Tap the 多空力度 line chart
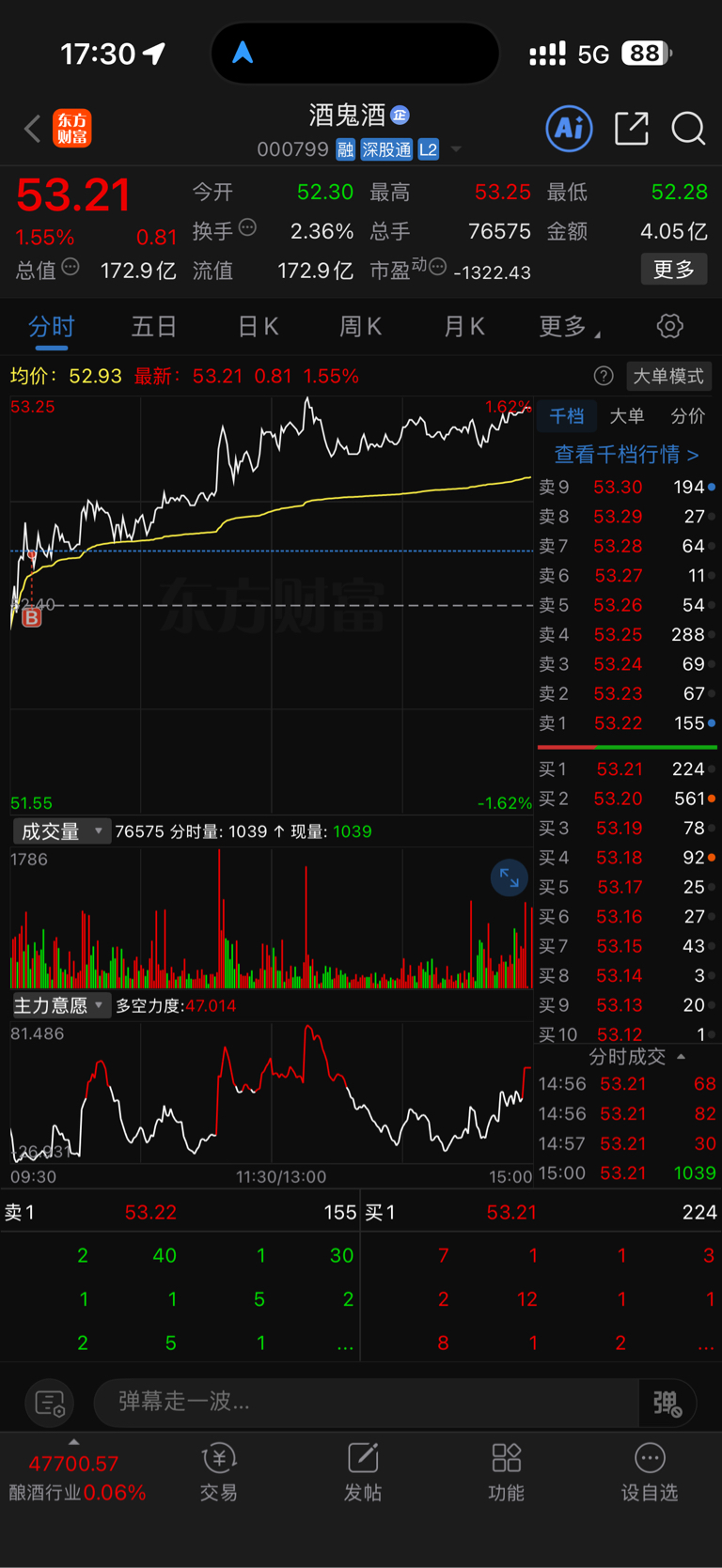 coord(272,1093)
